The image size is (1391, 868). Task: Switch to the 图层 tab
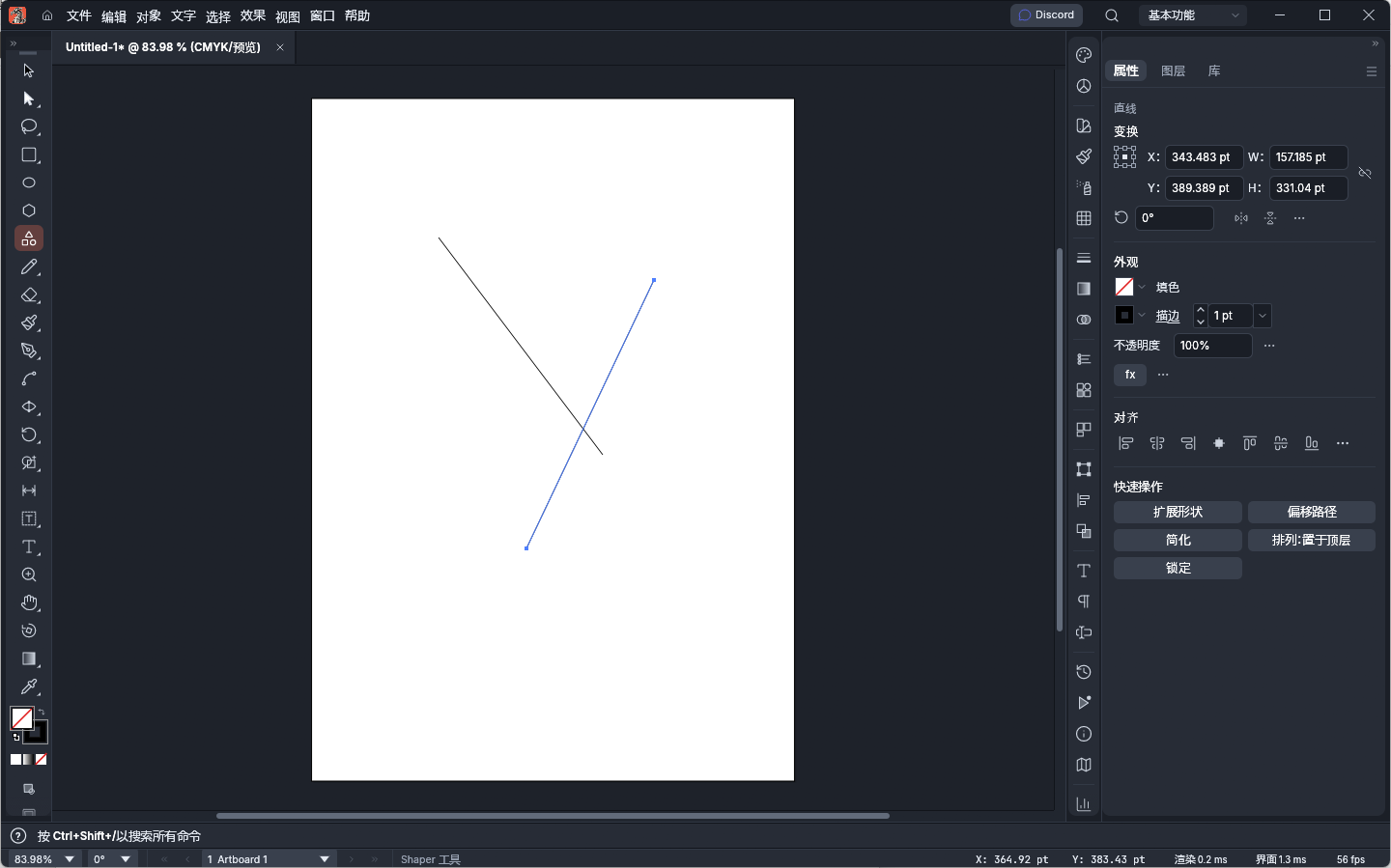[1173, 70]
